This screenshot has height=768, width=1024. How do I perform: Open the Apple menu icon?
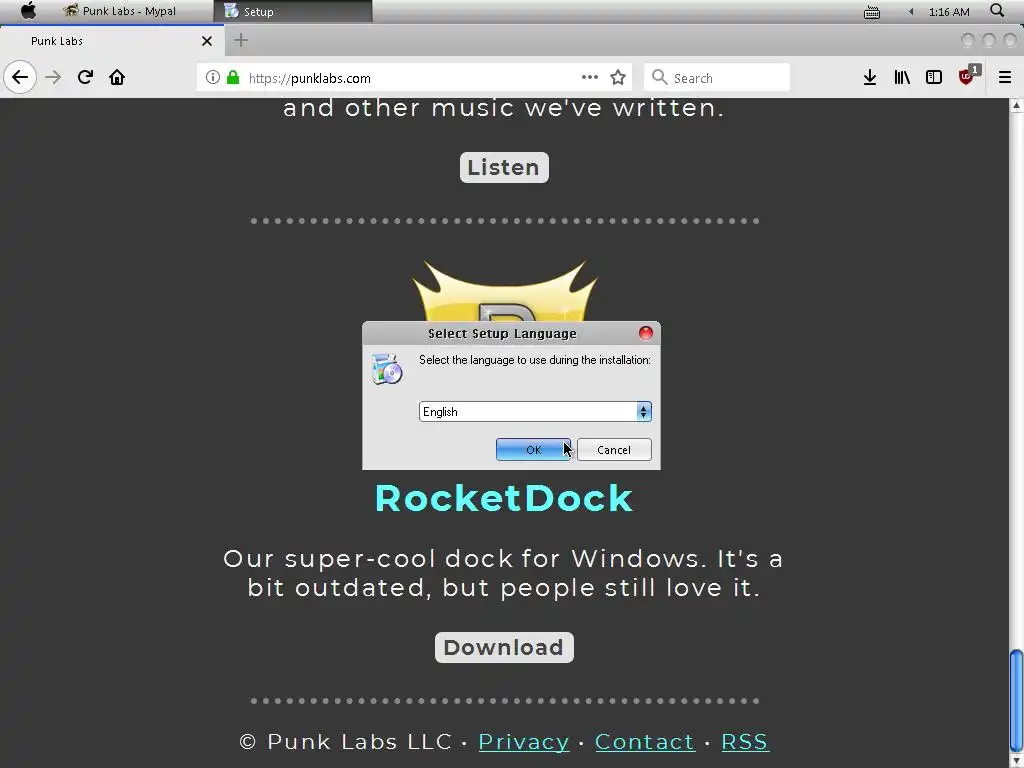(28, 11)
